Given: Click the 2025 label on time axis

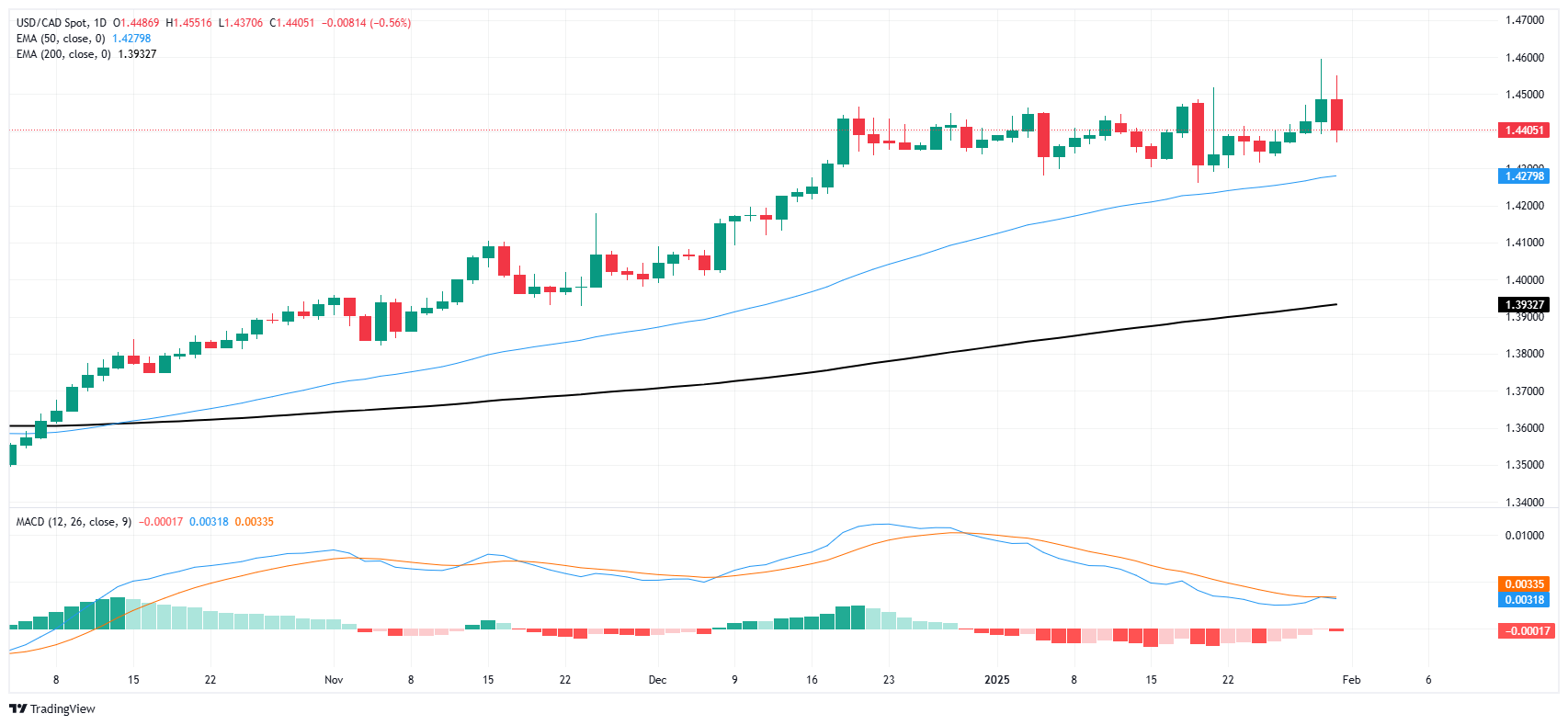Looking at the screenshot, I should (x=996, y=680).
